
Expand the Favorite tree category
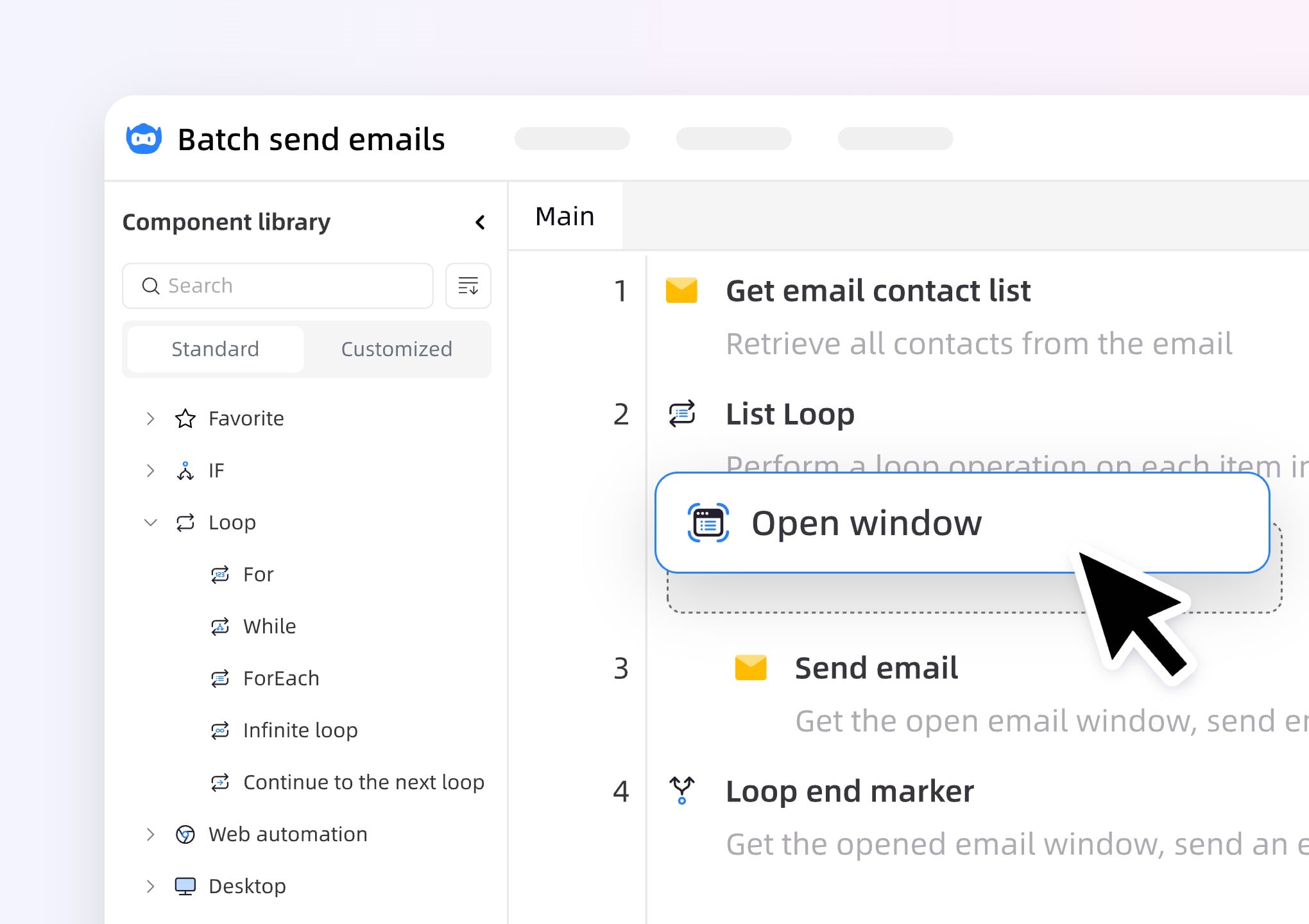pos(150,418)
